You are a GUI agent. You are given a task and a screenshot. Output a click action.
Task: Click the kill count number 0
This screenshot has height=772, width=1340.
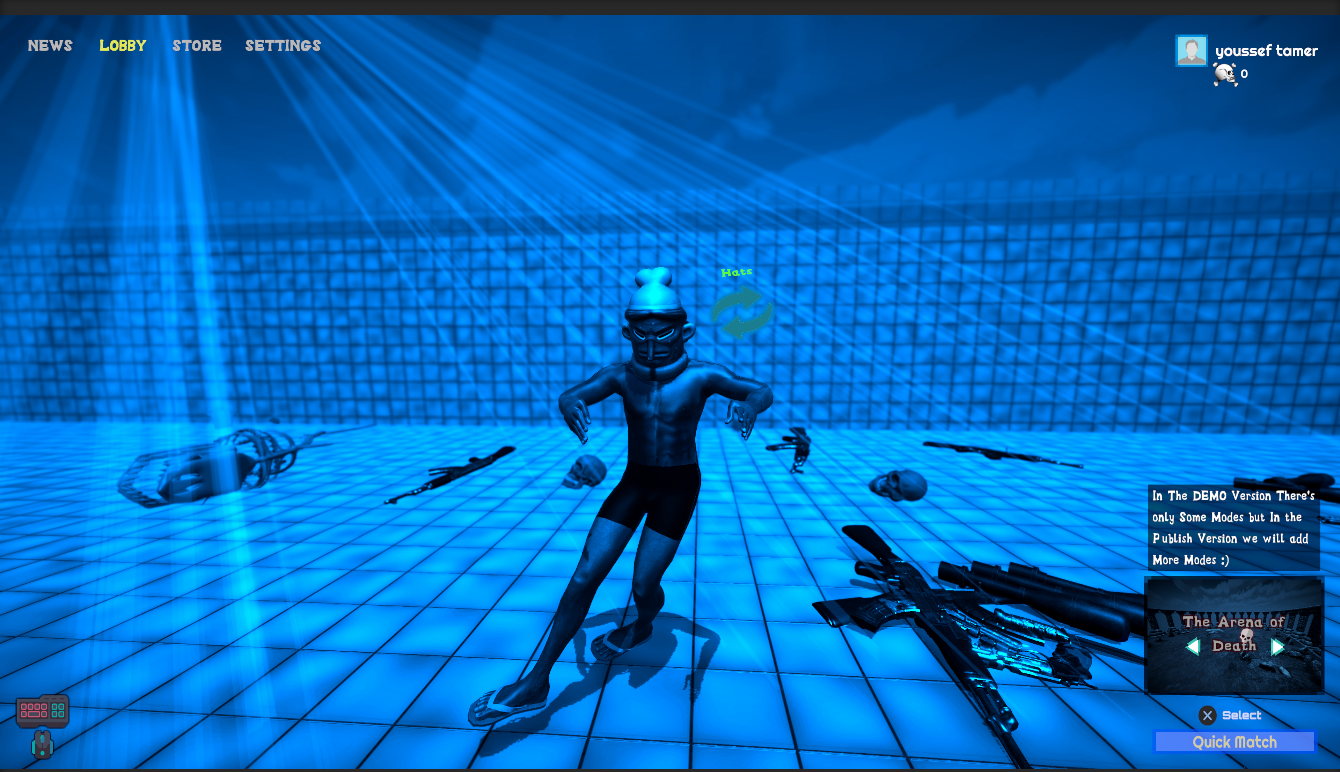(1245, 74)
